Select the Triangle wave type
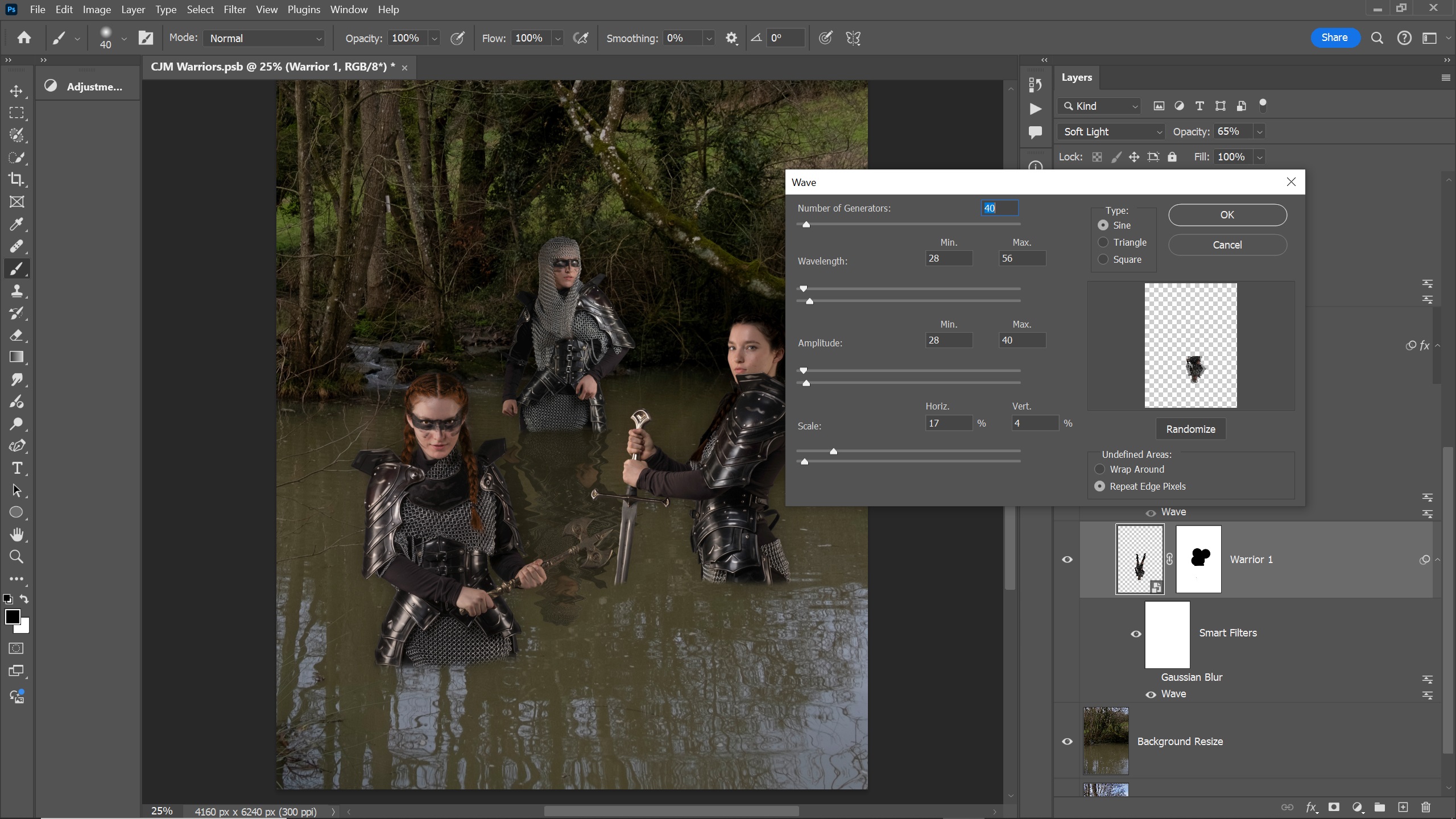 1103,242
